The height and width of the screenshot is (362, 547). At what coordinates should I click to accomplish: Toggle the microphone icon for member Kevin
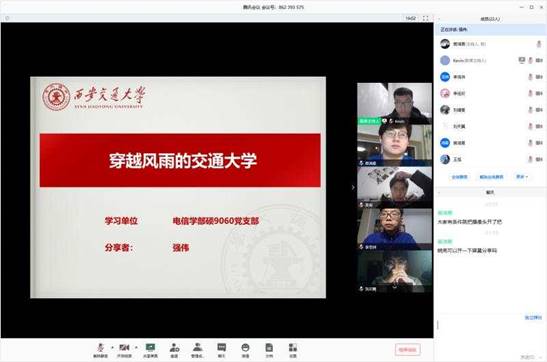pos(530,60)
